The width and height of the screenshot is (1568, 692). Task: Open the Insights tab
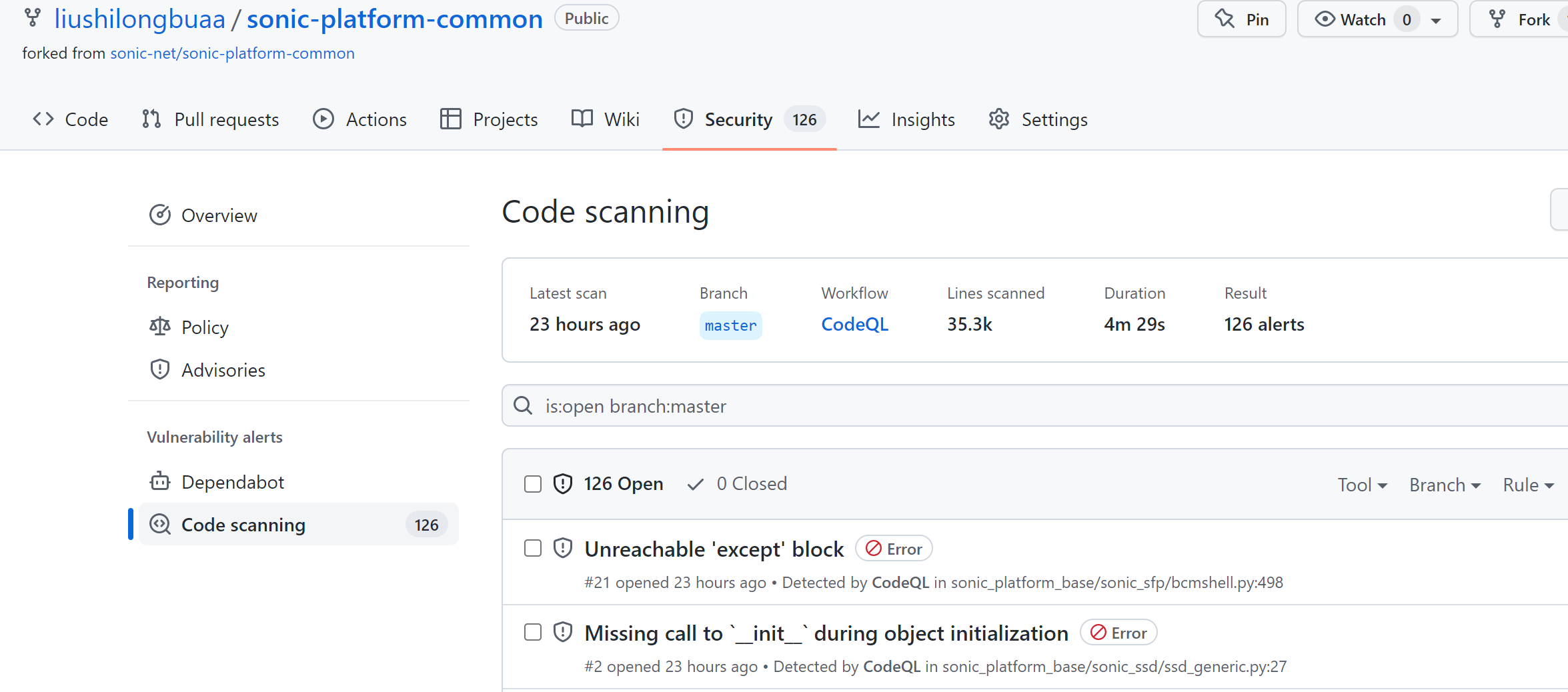[906, 119]
